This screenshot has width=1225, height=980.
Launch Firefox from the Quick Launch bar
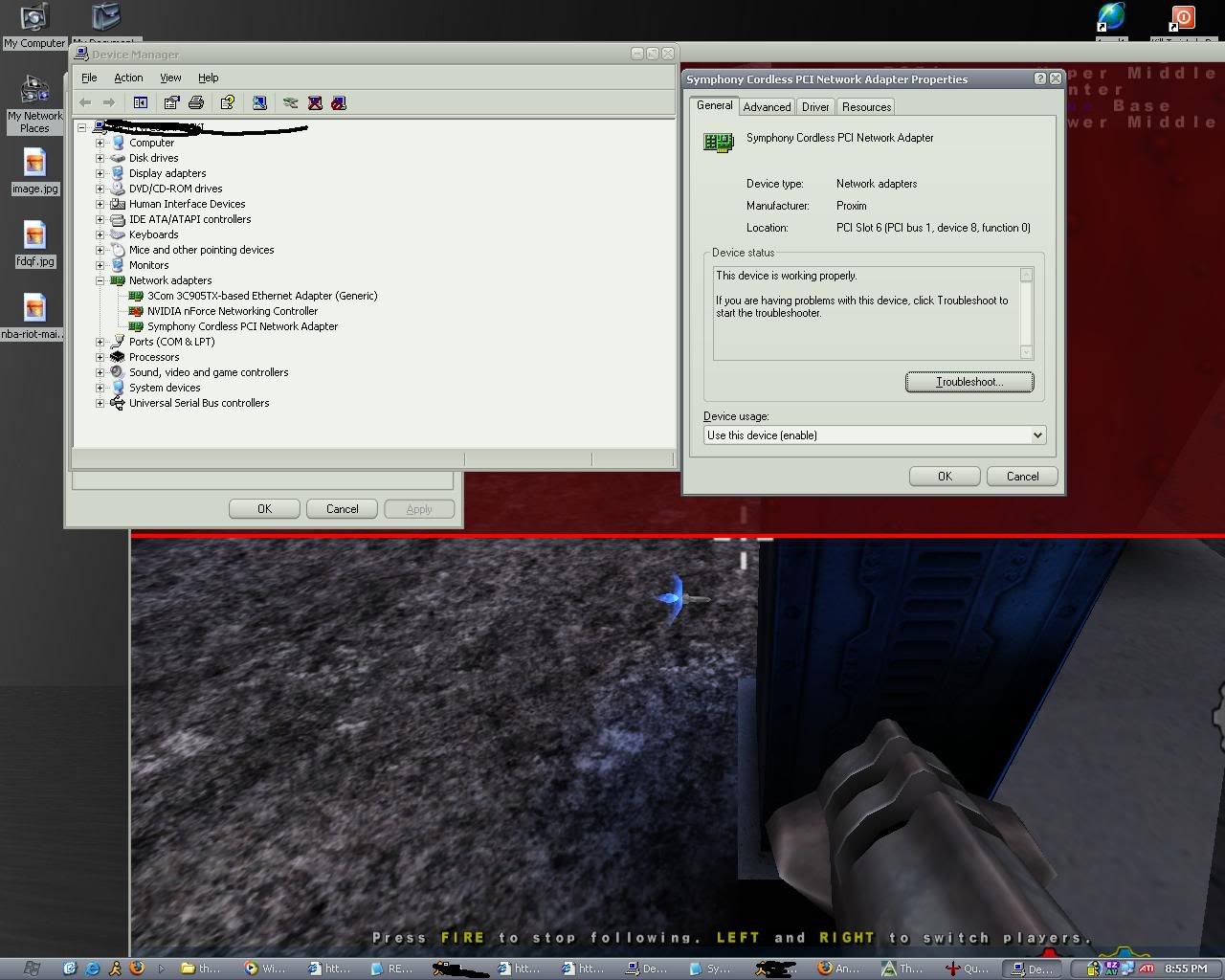(137, 969)
